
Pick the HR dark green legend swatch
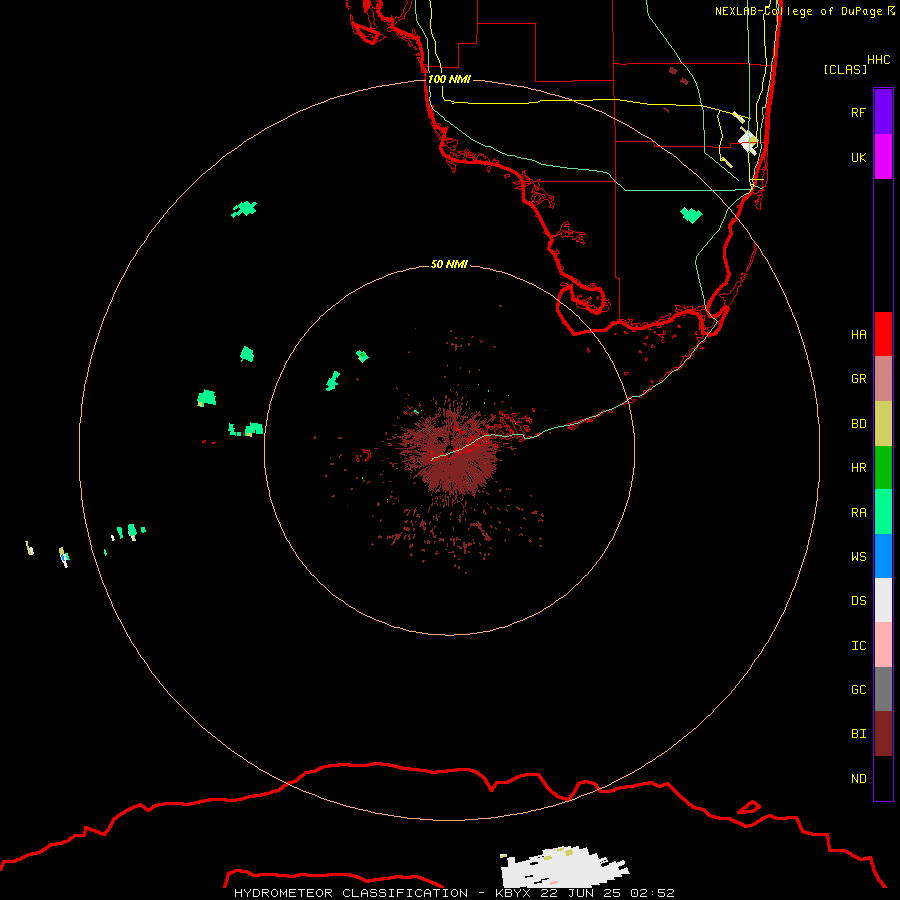883,468
